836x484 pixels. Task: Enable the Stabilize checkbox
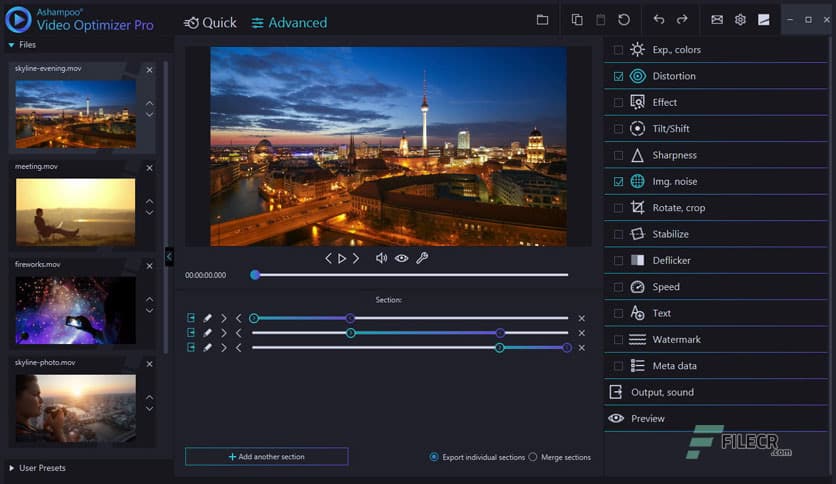(x=618, y=235)
